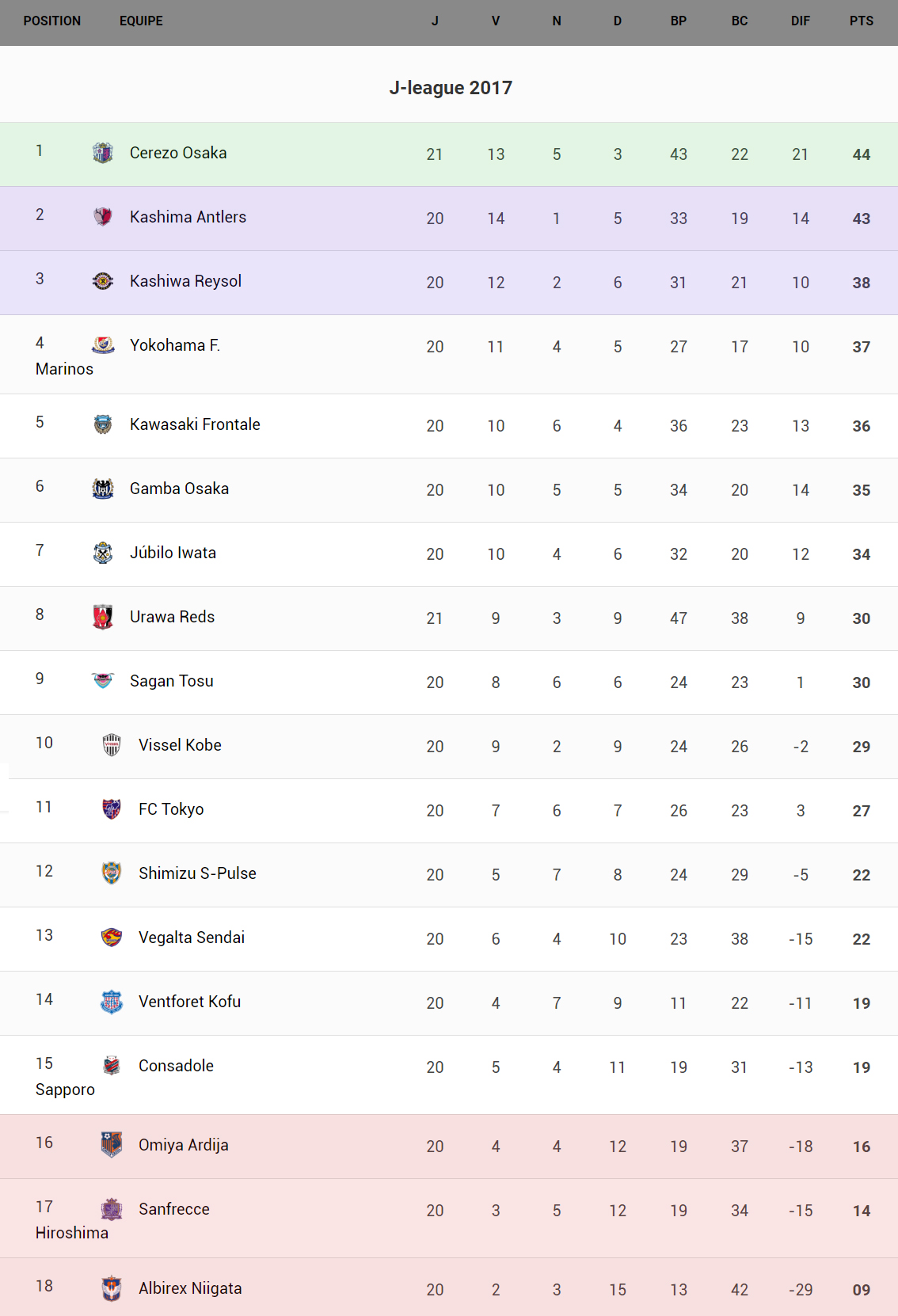Click the Urawa Reds team logo
The height and width of the screenshot is (1316, 898).
[103, 617]
